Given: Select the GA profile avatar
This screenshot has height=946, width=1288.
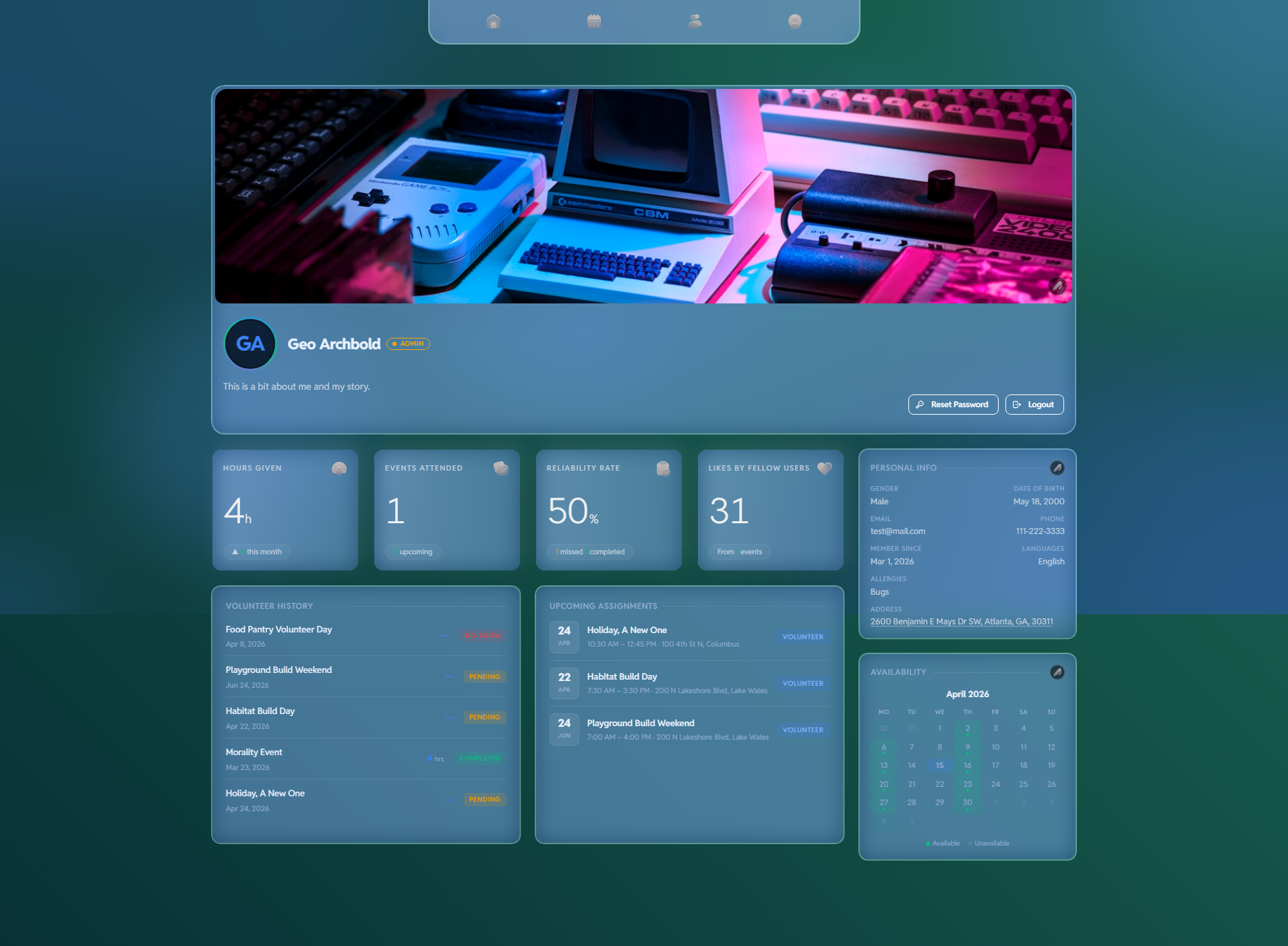Looking at the screenshot, I should 250,343.
